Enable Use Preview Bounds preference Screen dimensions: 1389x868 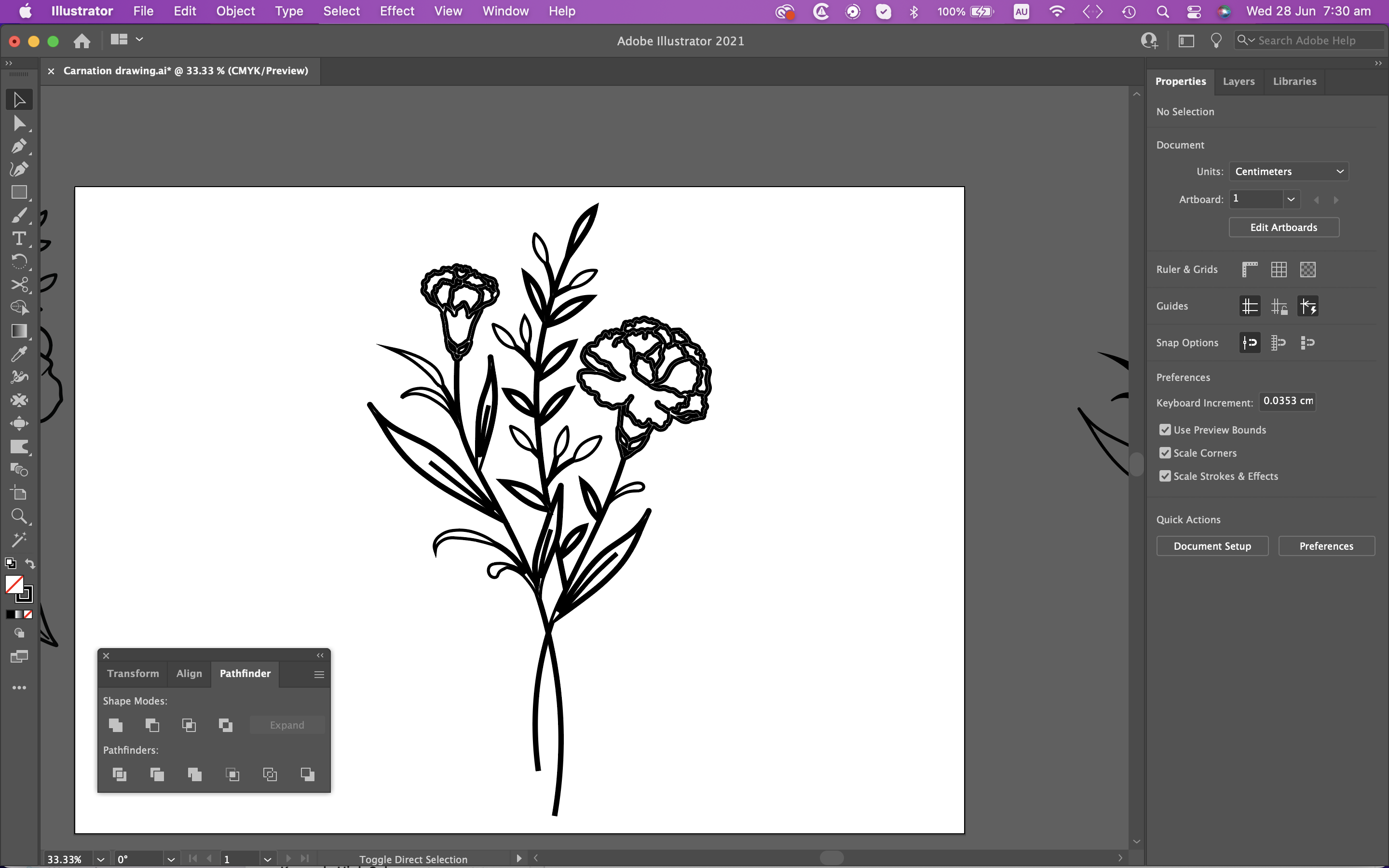pos(1165,429)
